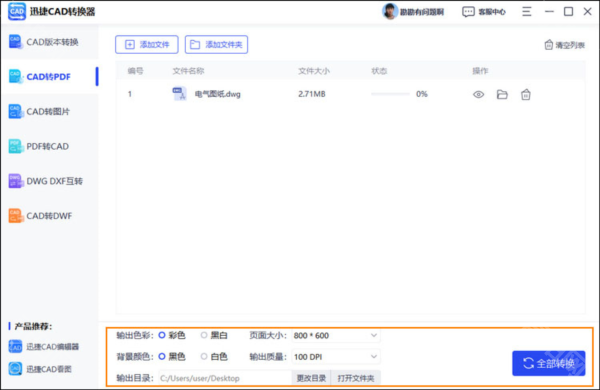Click the 2.71MB file size cell
The height and width of the screenshot is (390, 600).
[311, 94]
